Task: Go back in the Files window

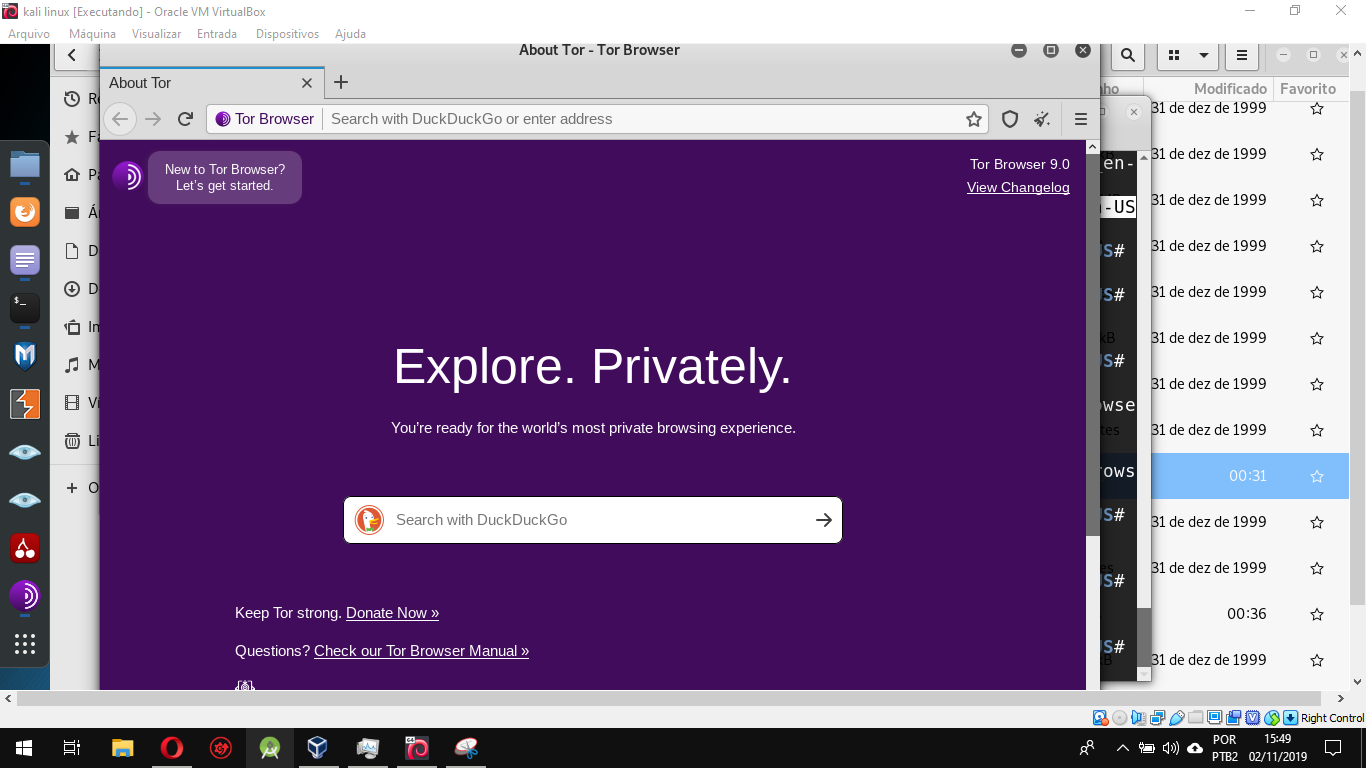Action: tap(72, 55)
